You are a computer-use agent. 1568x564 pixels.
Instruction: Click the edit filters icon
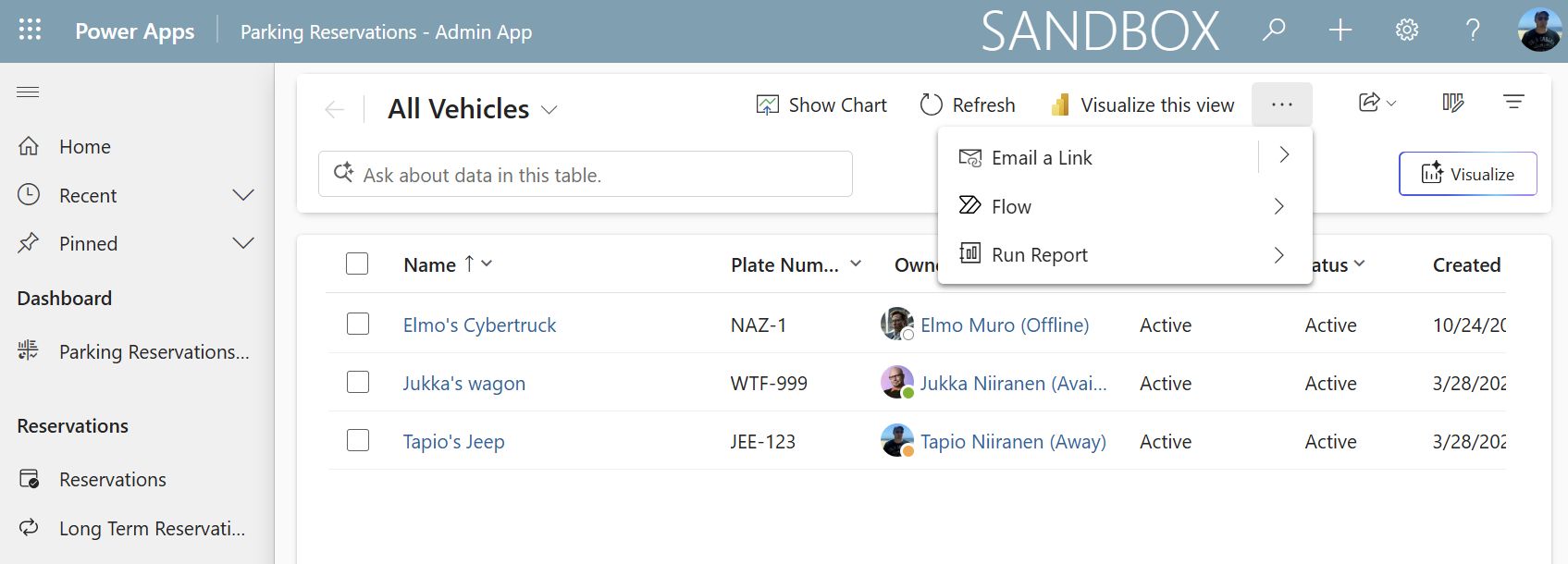(x=1513, y=102)
